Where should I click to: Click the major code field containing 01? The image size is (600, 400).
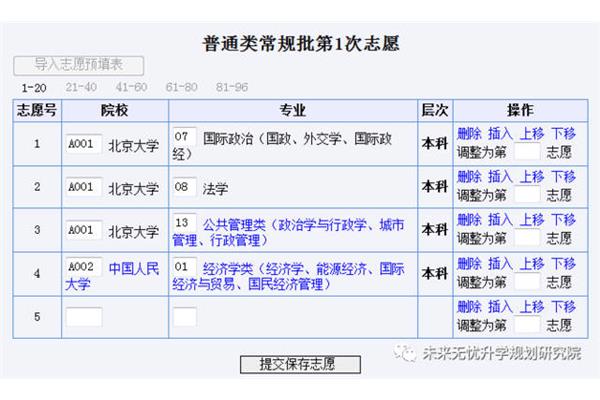click(x=185, y=266)
